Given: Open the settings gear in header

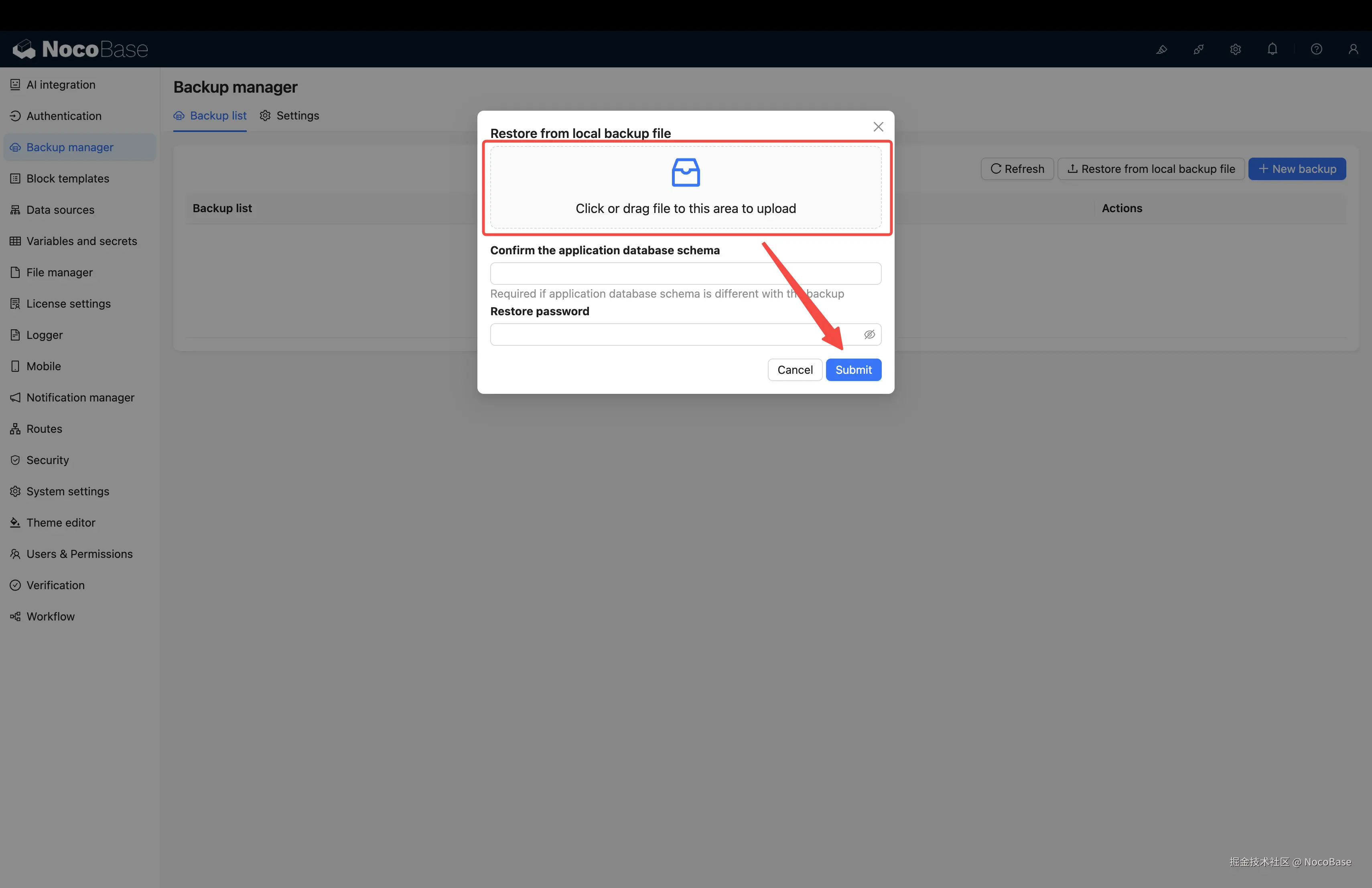Looking at the screenshot, I should pyautogui.click(x=1235, y=50).
